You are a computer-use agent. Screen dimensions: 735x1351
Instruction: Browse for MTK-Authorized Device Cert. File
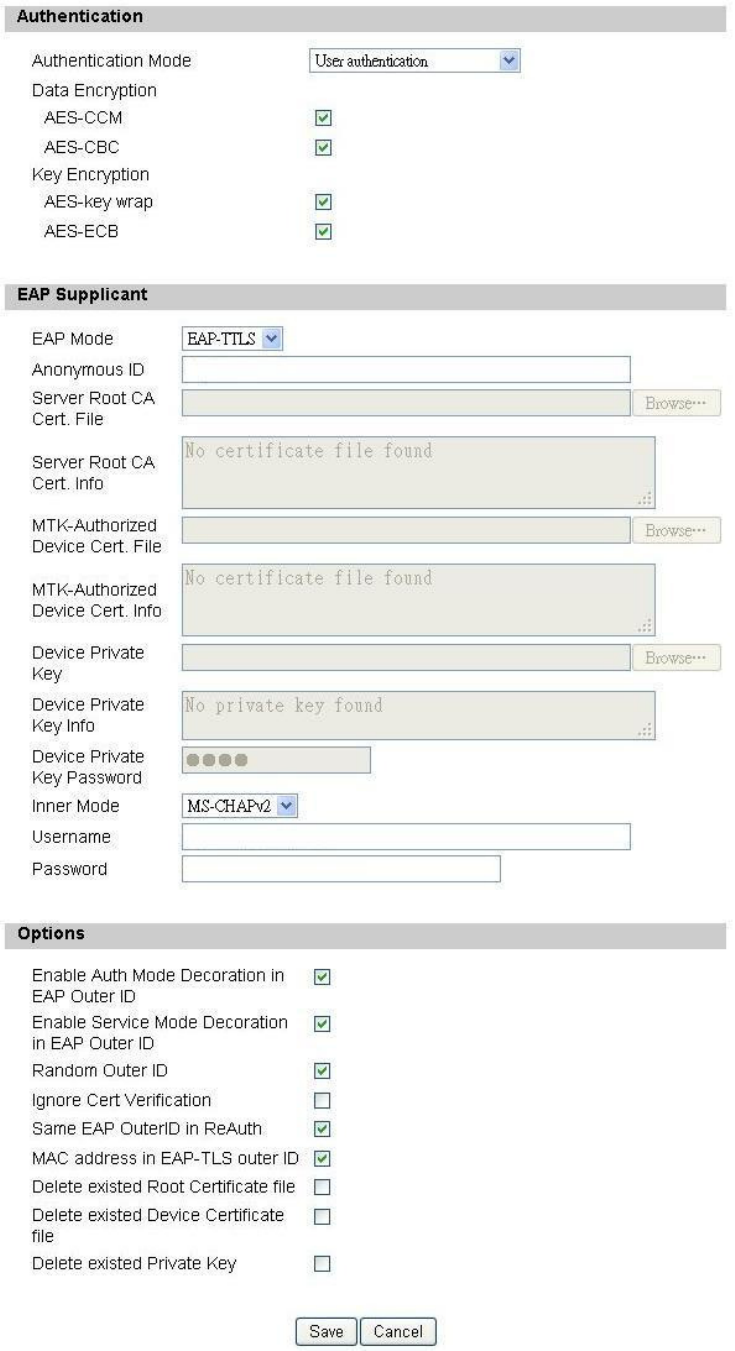point(677,530)
